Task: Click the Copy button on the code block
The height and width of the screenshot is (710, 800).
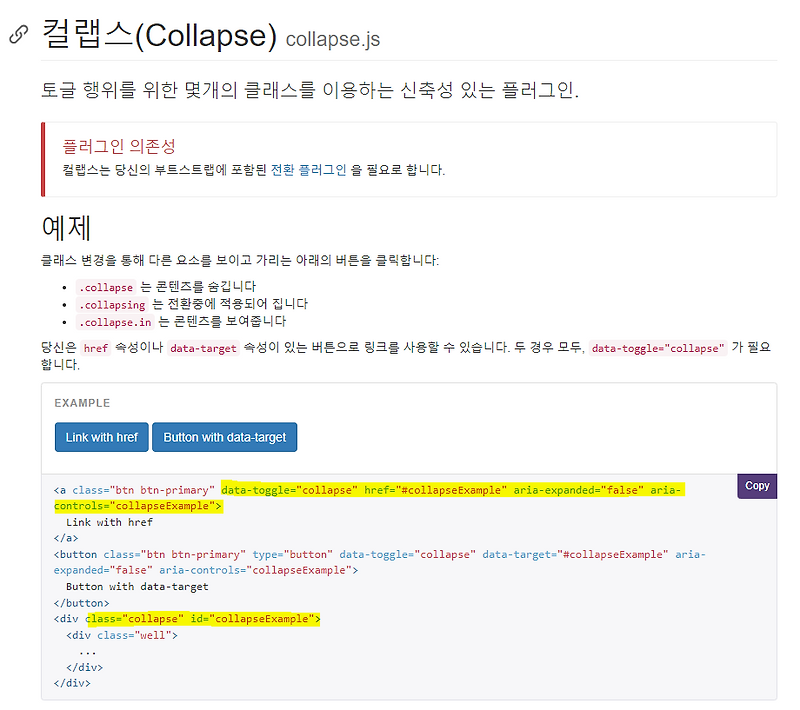Action: (757, 485)
